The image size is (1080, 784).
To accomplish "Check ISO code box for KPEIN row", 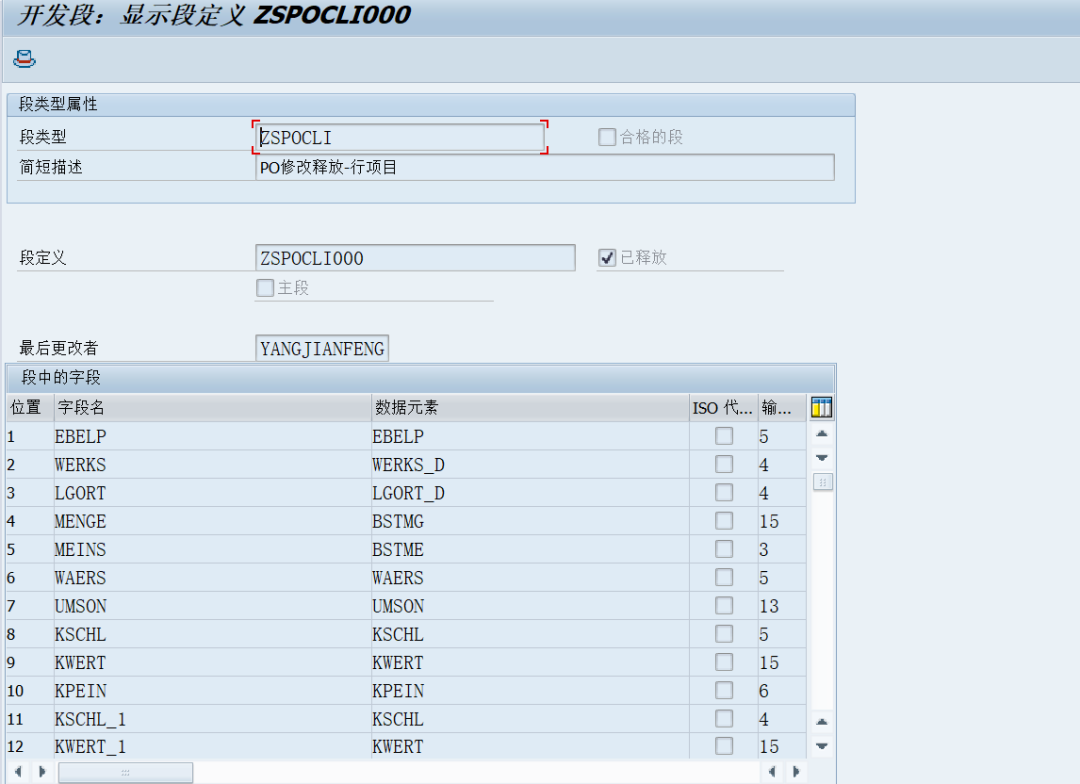I will tap(724, 690).
